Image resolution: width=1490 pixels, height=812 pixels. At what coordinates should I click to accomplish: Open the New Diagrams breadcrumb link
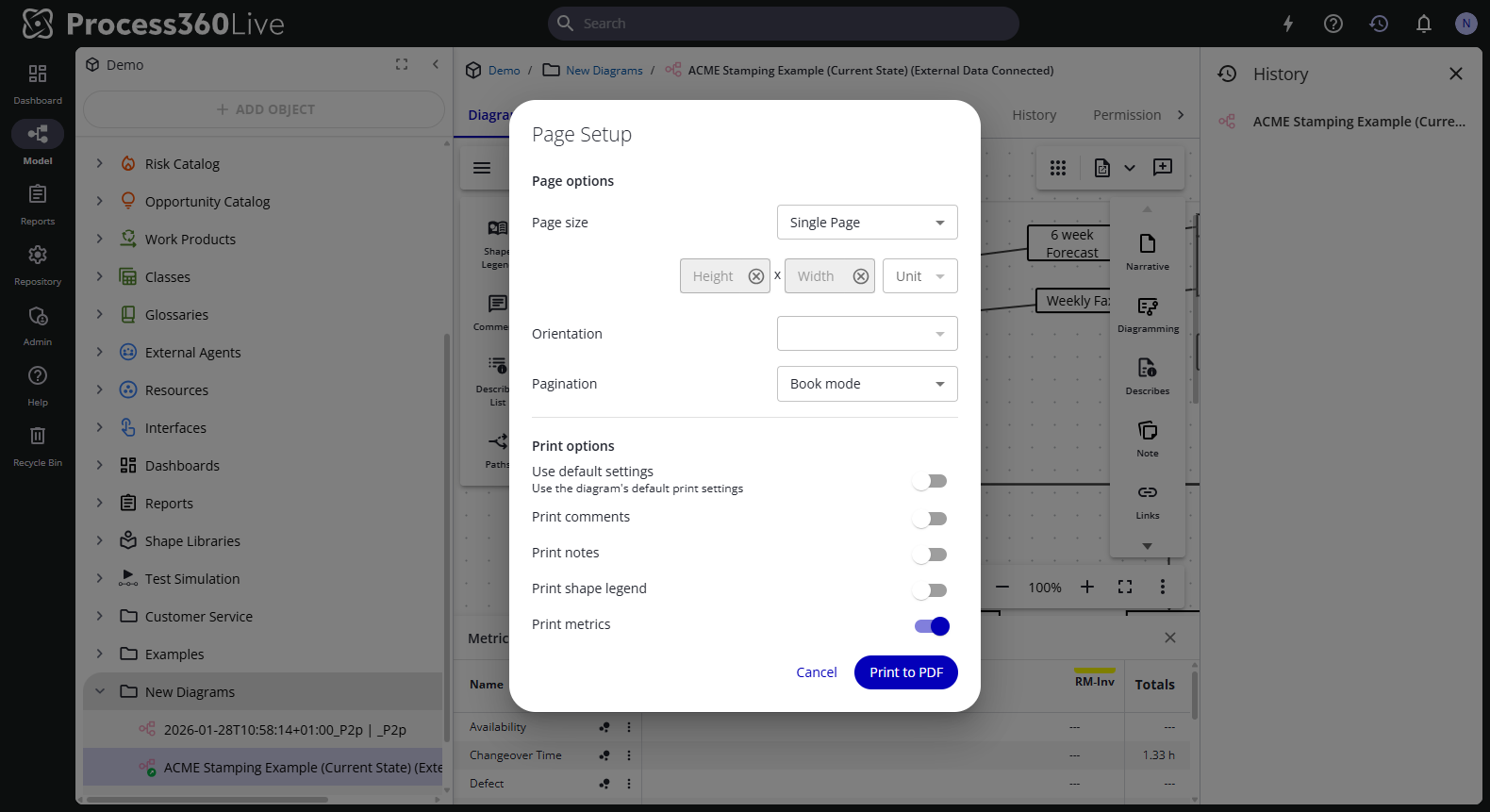point(604,71)
